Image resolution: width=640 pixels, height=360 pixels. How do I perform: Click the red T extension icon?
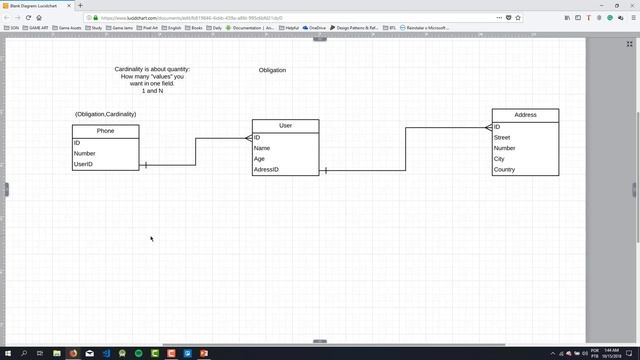[x=589, y=18]
